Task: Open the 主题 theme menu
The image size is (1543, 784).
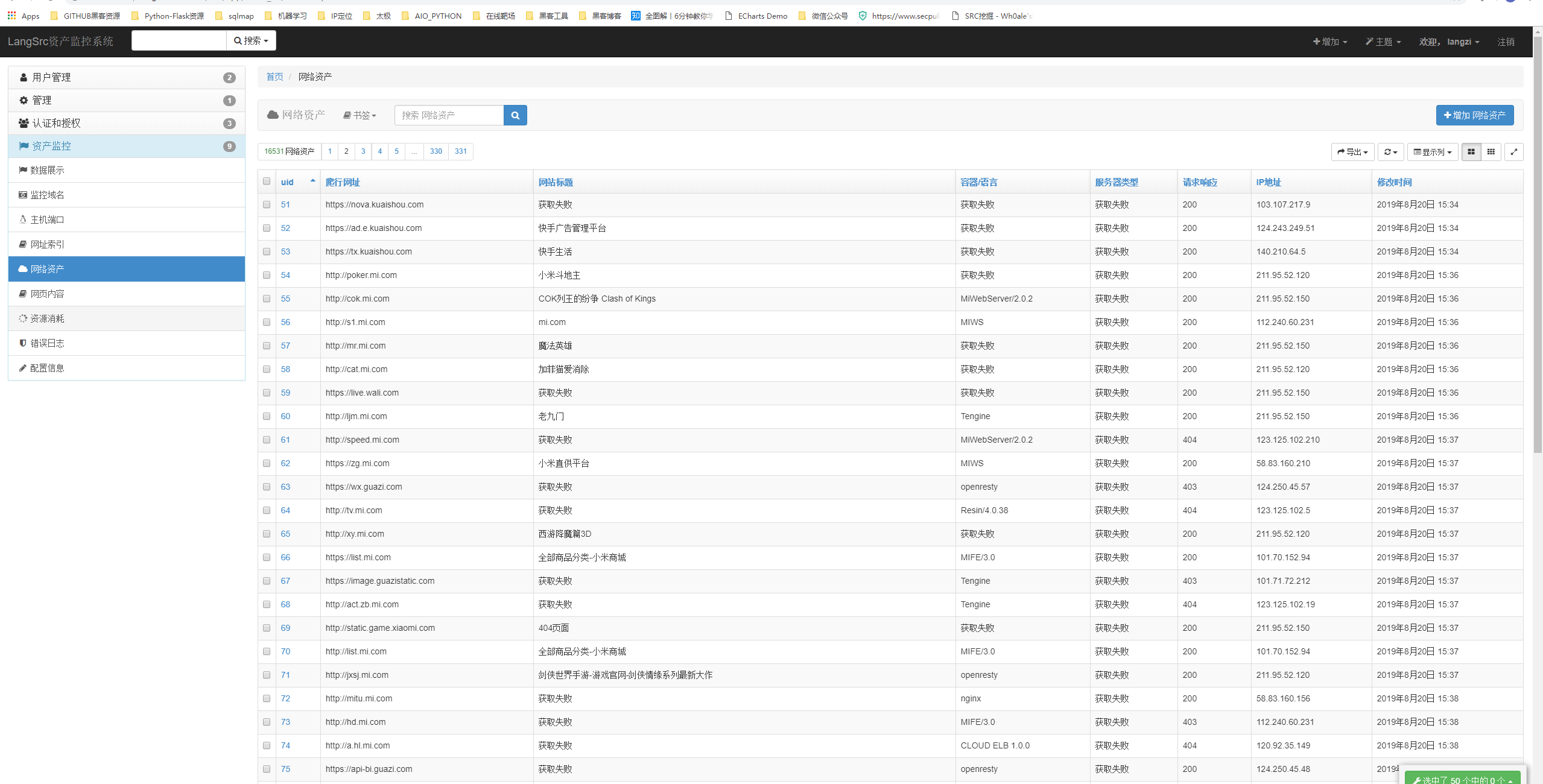Action: point(1383,42)
